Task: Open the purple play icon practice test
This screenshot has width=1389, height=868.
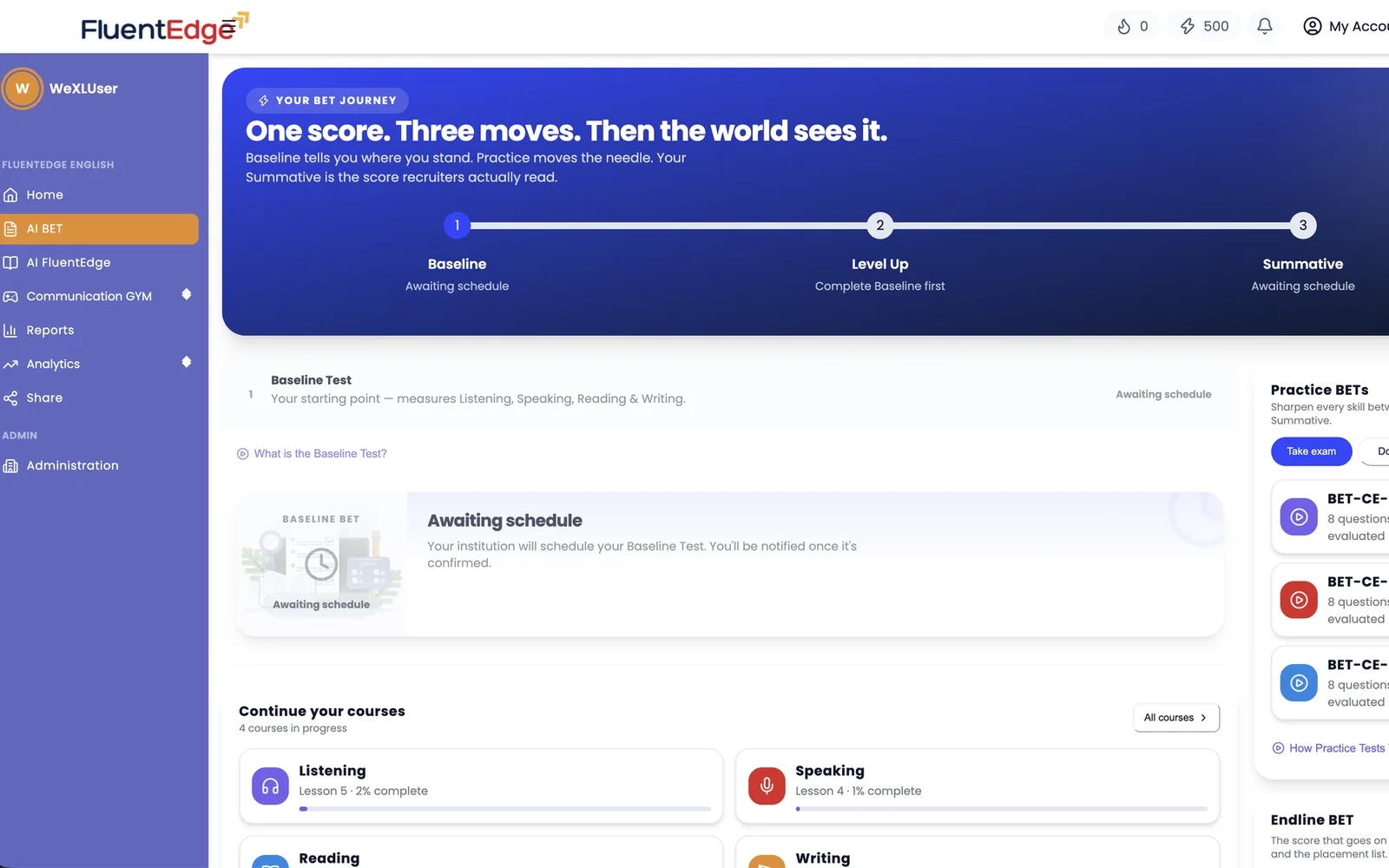Action: pyautogui.click(x=1299, y=517)
